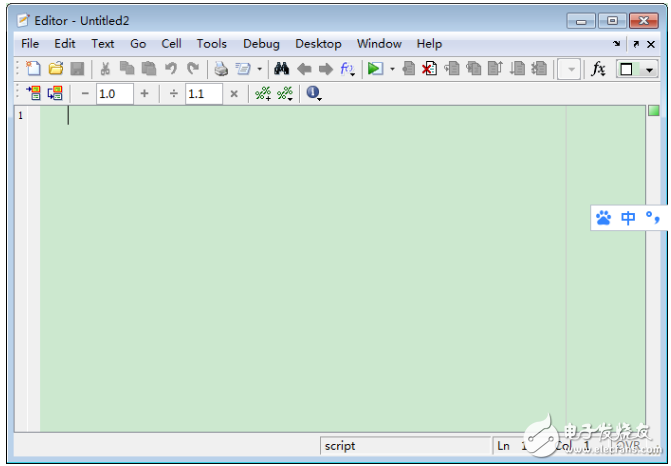Viewport: 671px width, 466px height.
Task: Click the multiply button after 1.1
Action: pyautogui.click(x=234, y=94)
